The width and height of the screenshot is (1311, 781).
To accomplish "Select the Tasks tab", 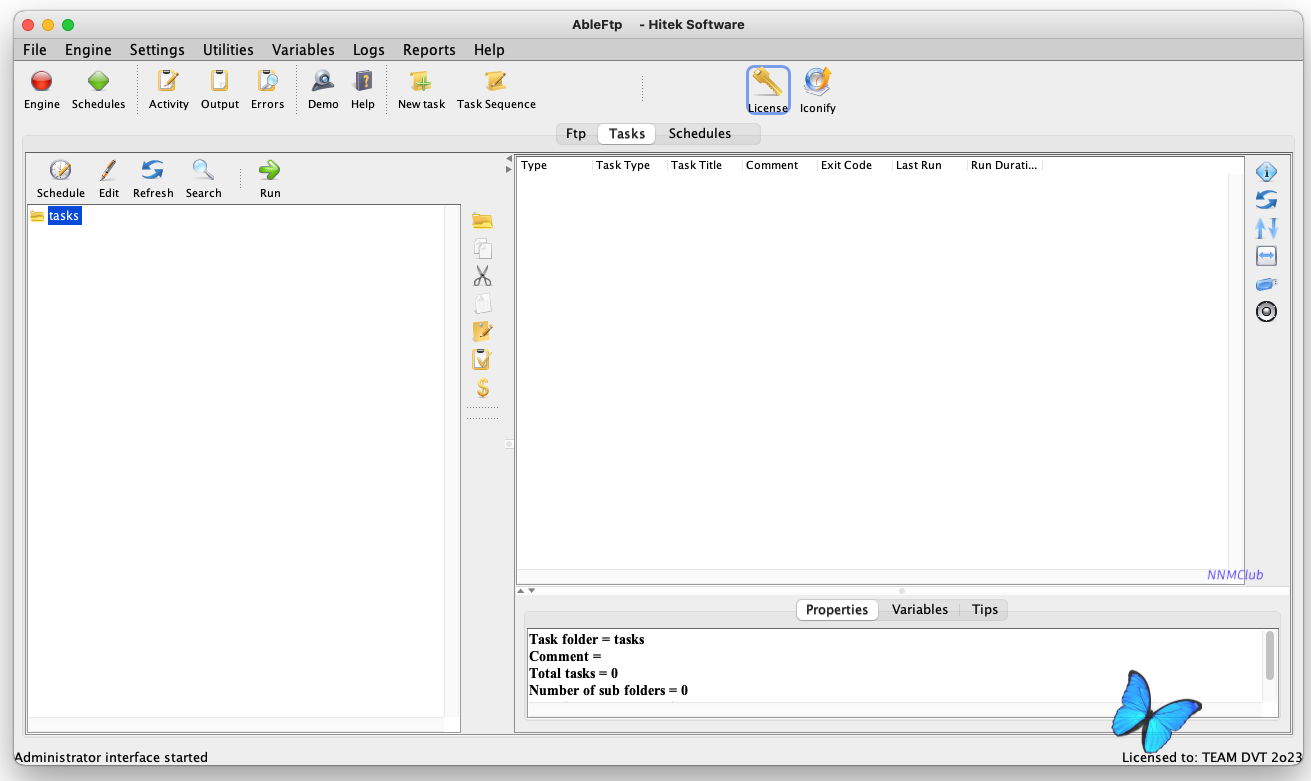I will pyautogui.click(x=627, y=134).
